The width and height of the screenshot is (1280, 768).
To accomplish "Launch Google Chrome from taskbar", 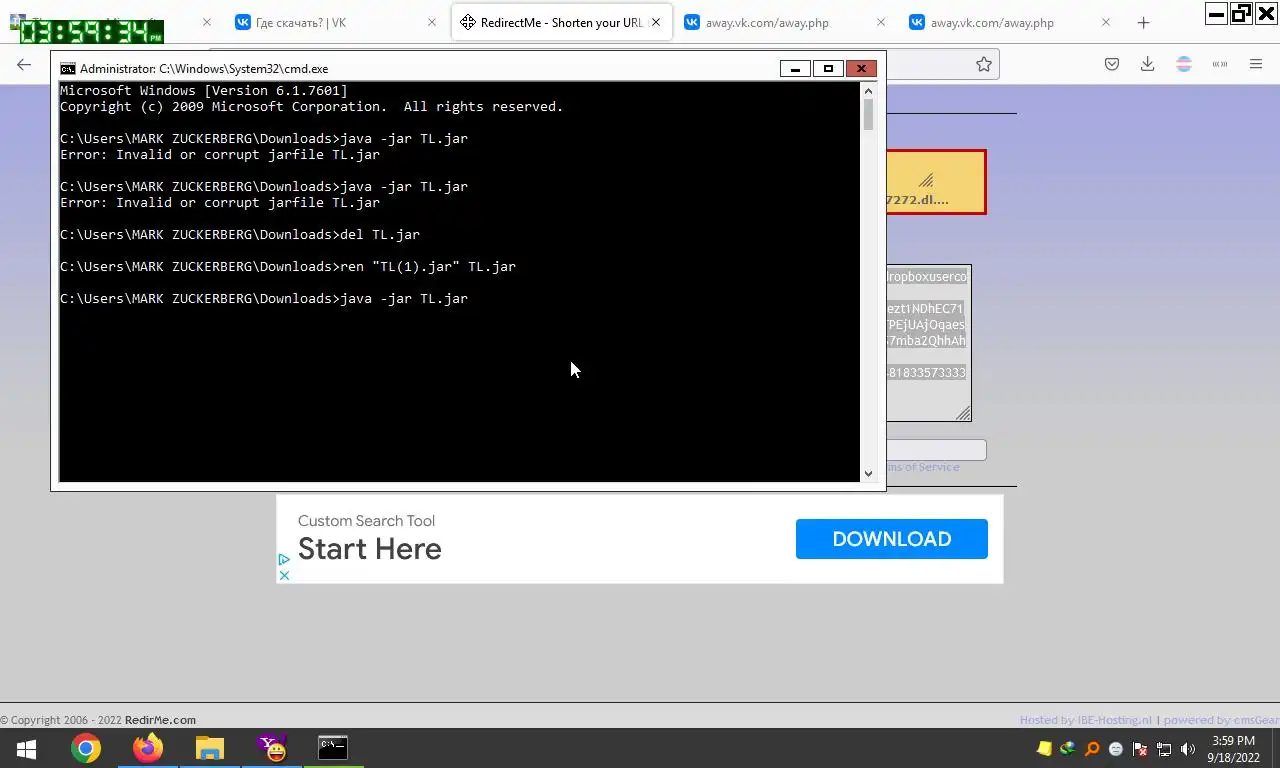I will point(86,748).
